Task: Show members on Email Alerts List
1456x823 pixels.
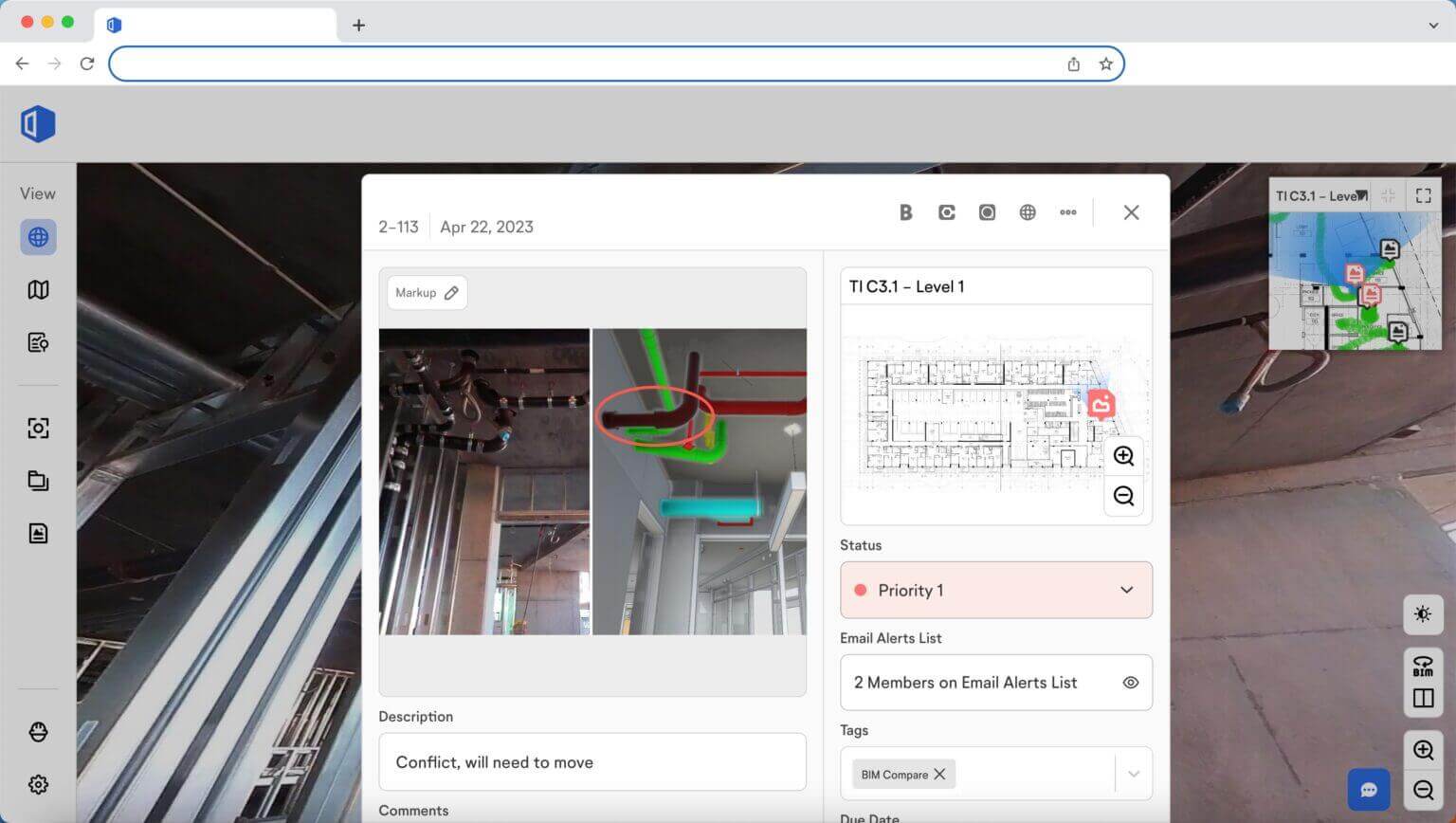Action: [x=1130, y=683]
